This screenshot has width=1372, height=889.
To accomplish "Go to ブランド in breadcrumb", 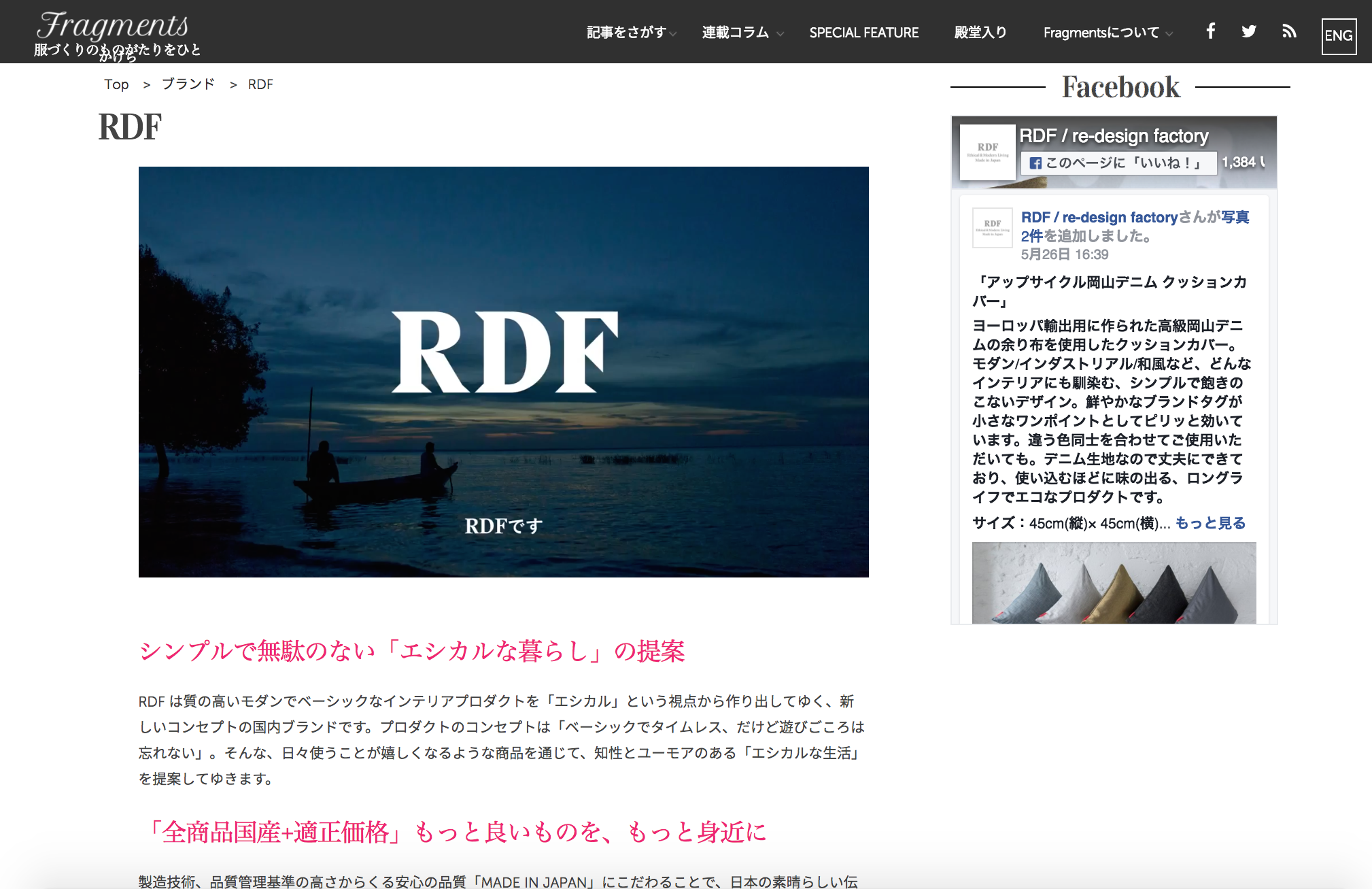I will pyautogui.click(x=188, y=84).
